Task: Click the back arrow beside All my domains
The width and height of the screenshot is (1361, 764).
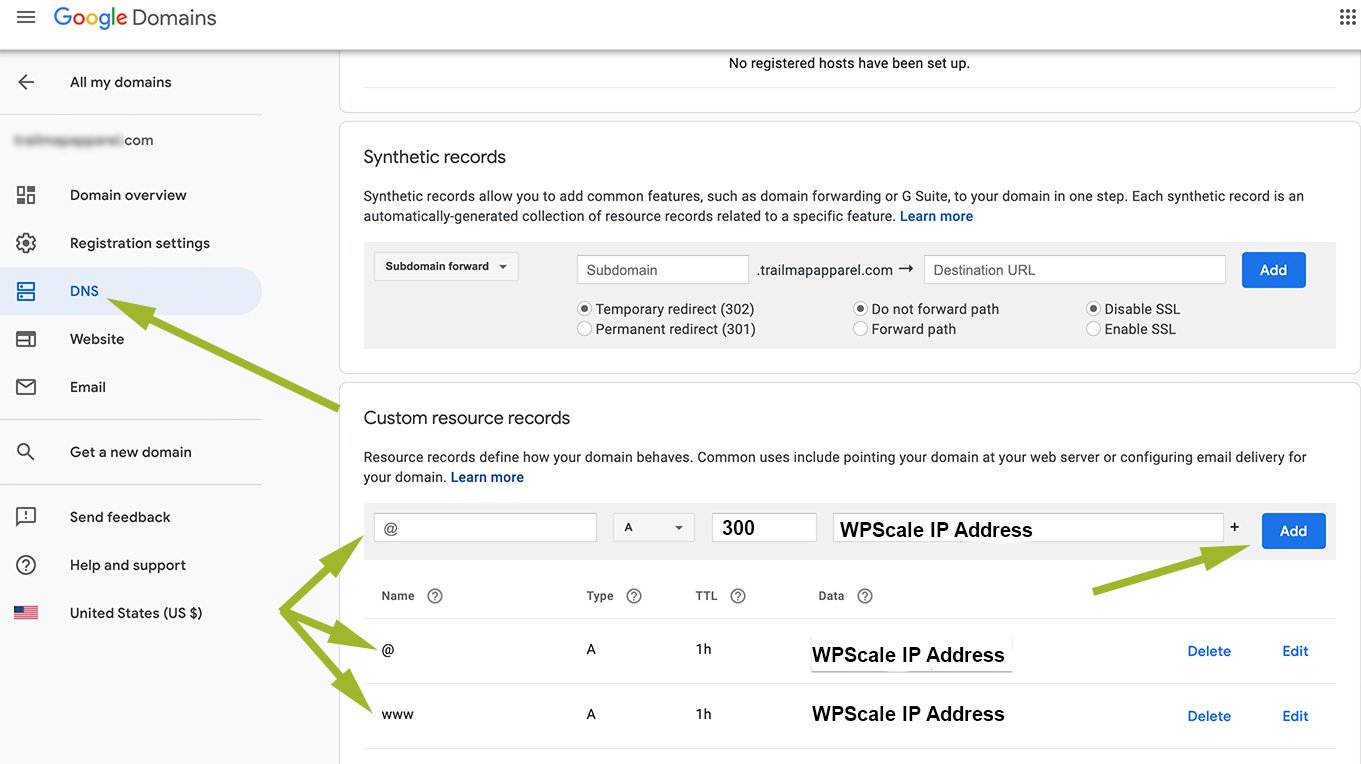Action: coord(26,82)
